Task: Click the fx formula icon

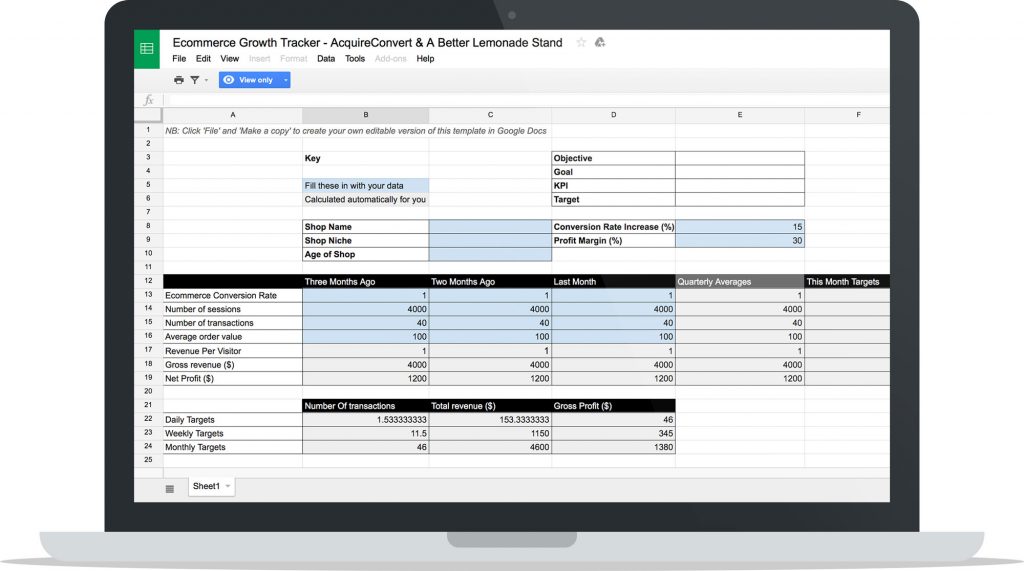Action: coord(149,100)
